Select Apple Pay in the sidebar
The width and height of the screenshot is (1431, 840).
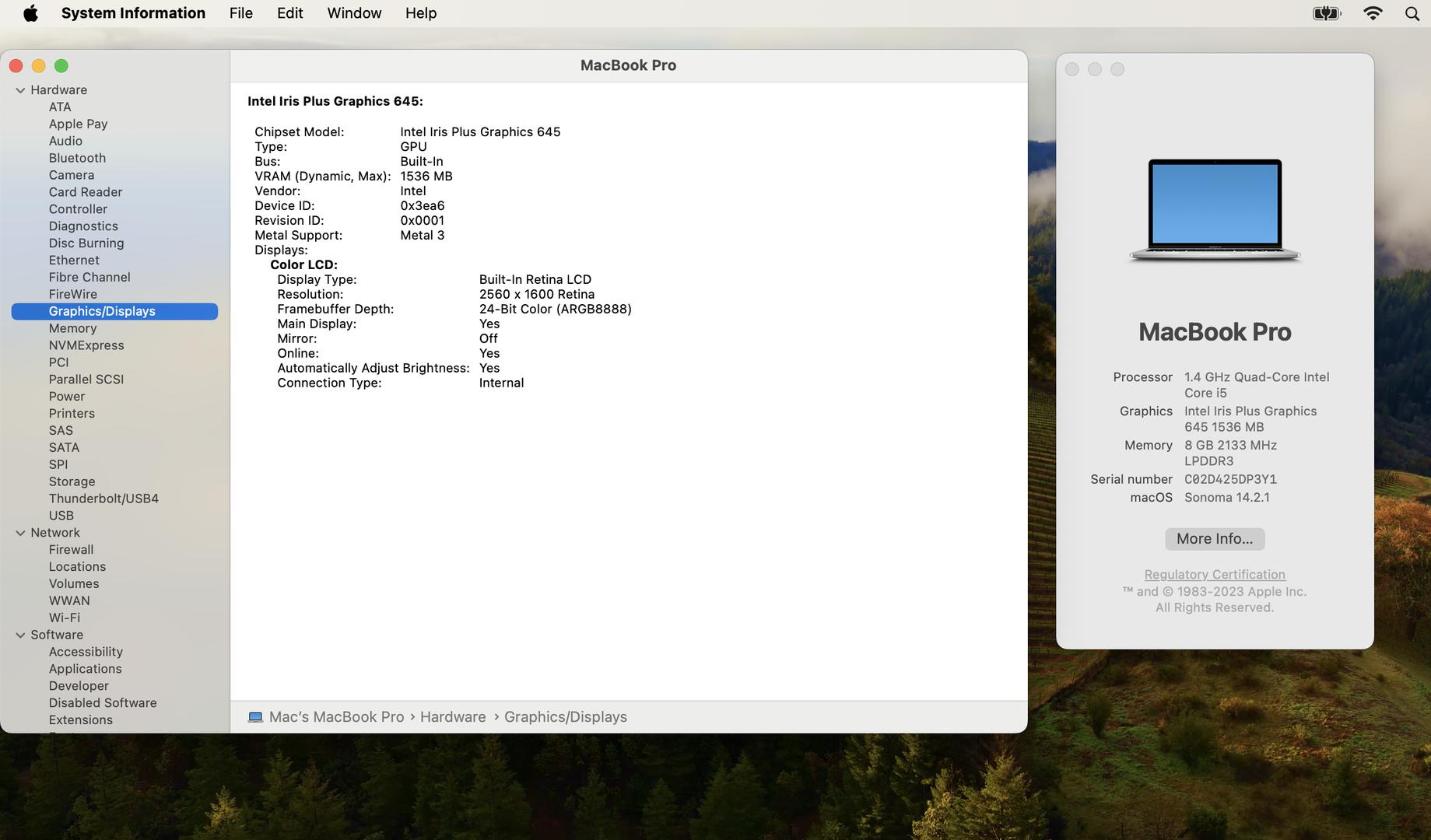click(78, 124)
